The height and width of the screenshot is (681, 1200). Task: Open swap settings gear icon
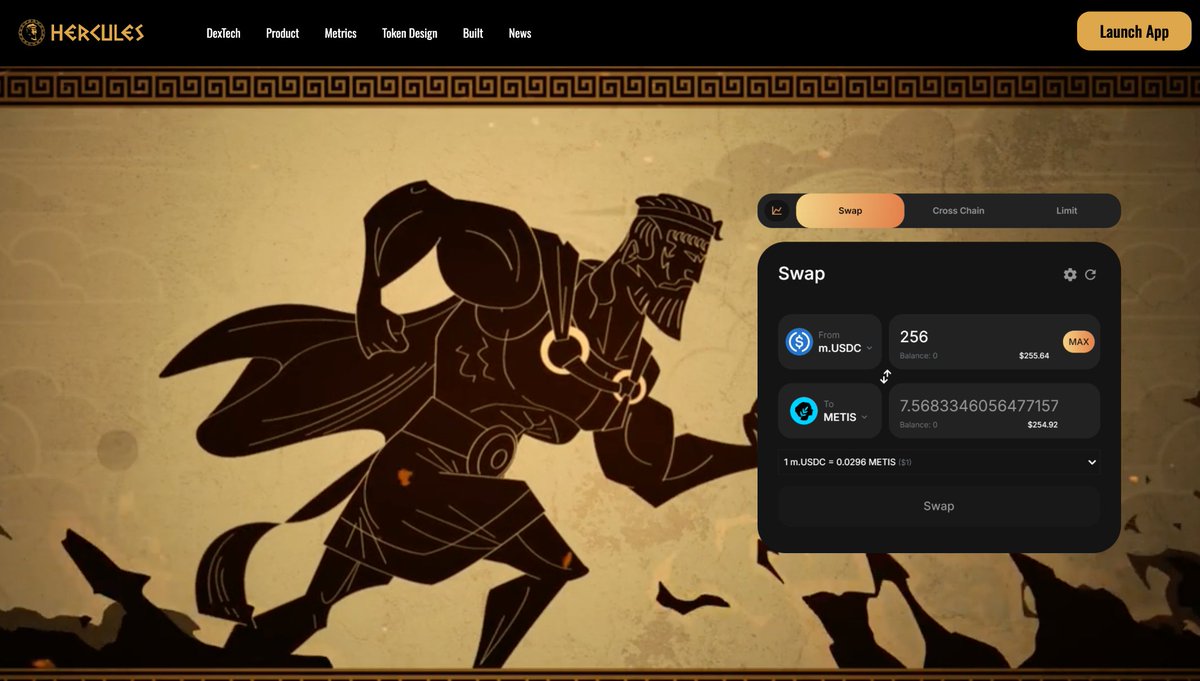pyautogui.click(x=1070, y=274)
